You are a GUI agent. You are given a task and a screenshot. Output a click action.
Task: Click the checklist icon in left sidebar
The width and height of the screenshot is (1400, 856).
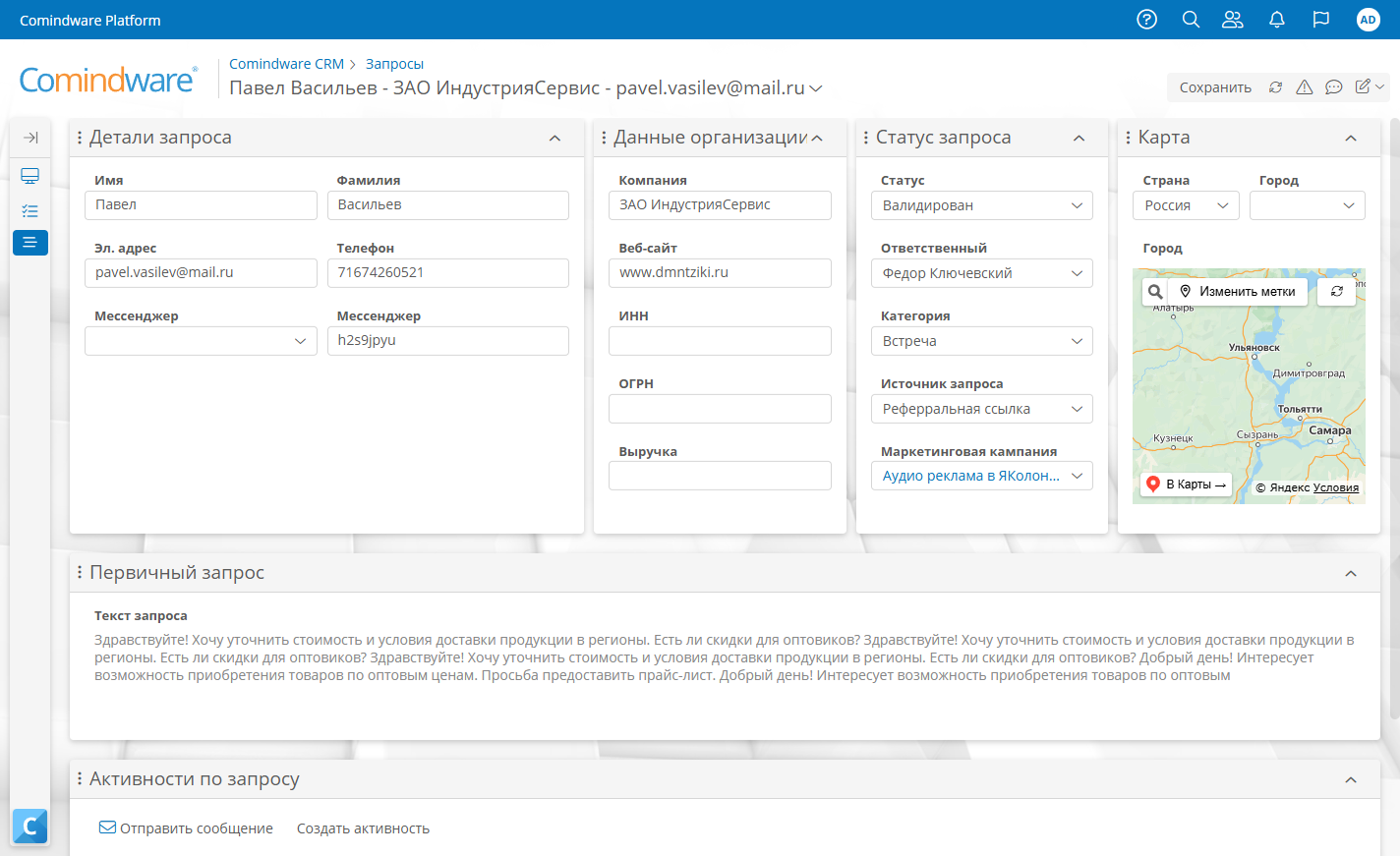30,210
